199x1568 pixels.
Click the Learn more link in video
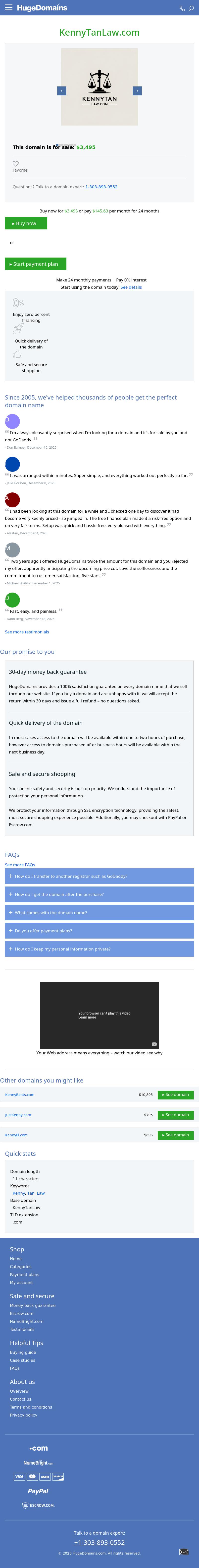click(87, 1017)
